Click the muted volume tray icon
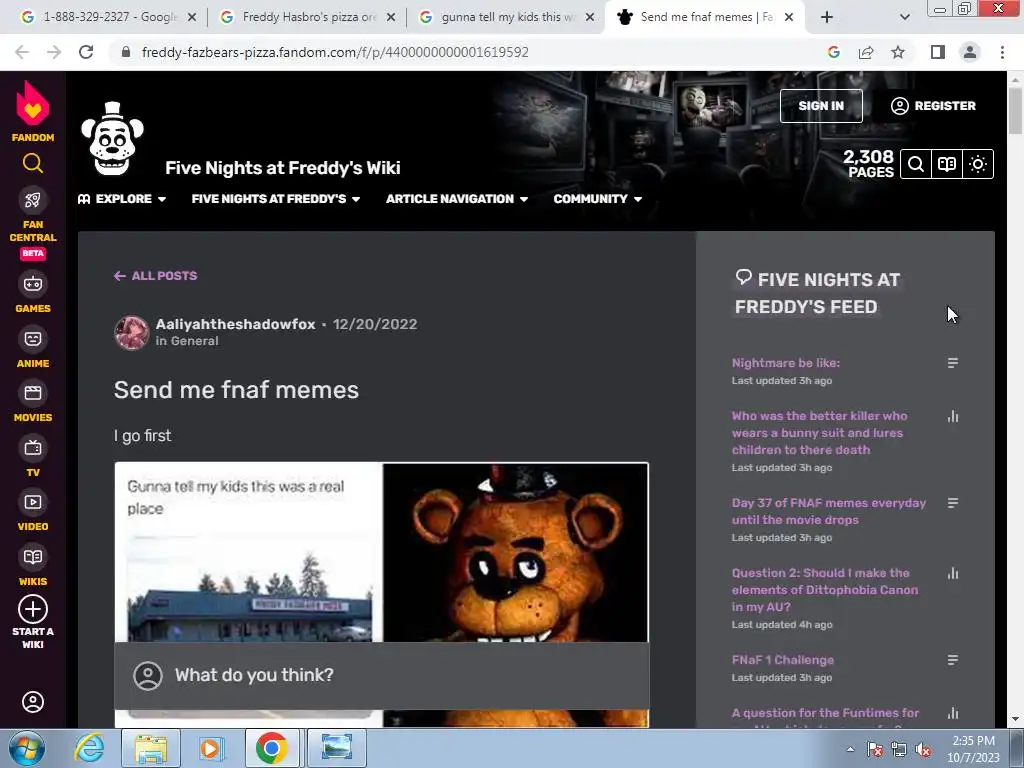This screenshot has height=768, width=1024. click(x=923, y=749)
